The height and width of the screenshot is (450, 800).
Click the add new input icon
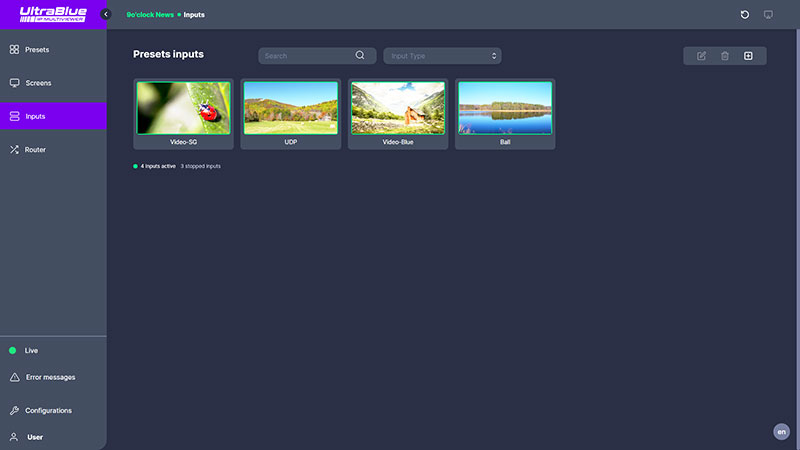tap(748, 56)
